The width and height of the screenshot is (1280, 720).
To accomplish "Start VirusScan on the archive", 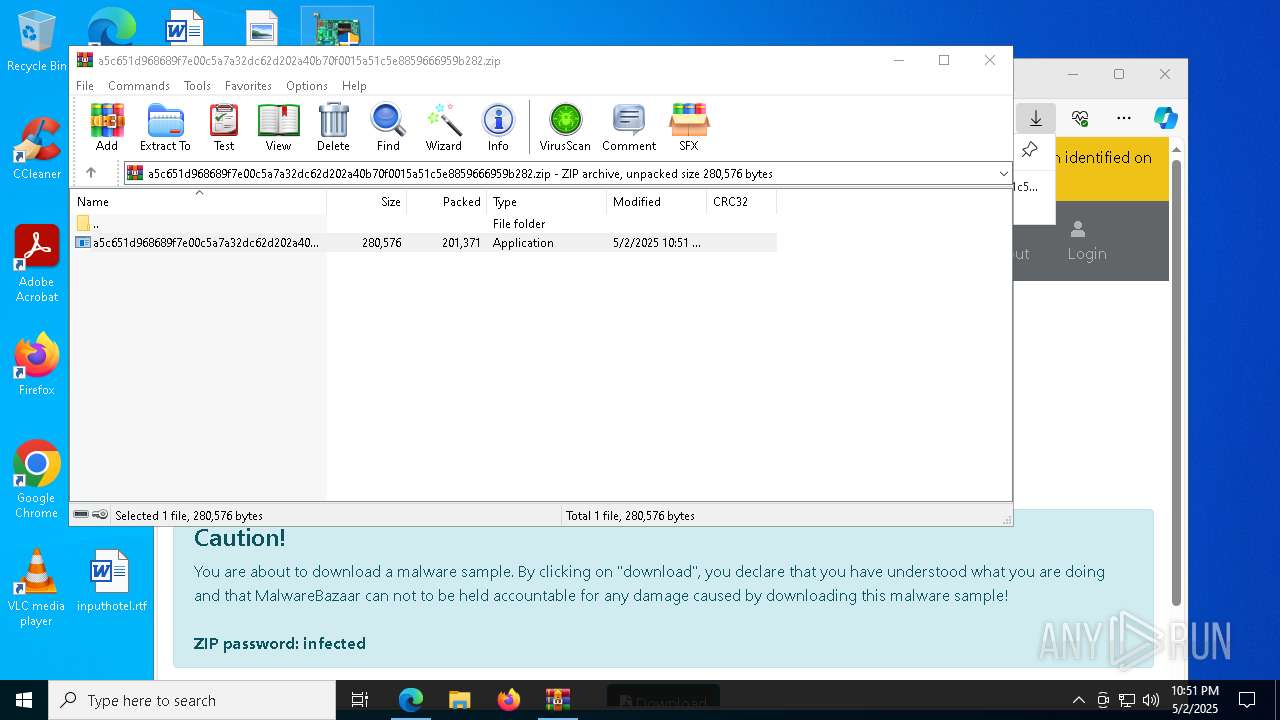I will pos(565,127).
